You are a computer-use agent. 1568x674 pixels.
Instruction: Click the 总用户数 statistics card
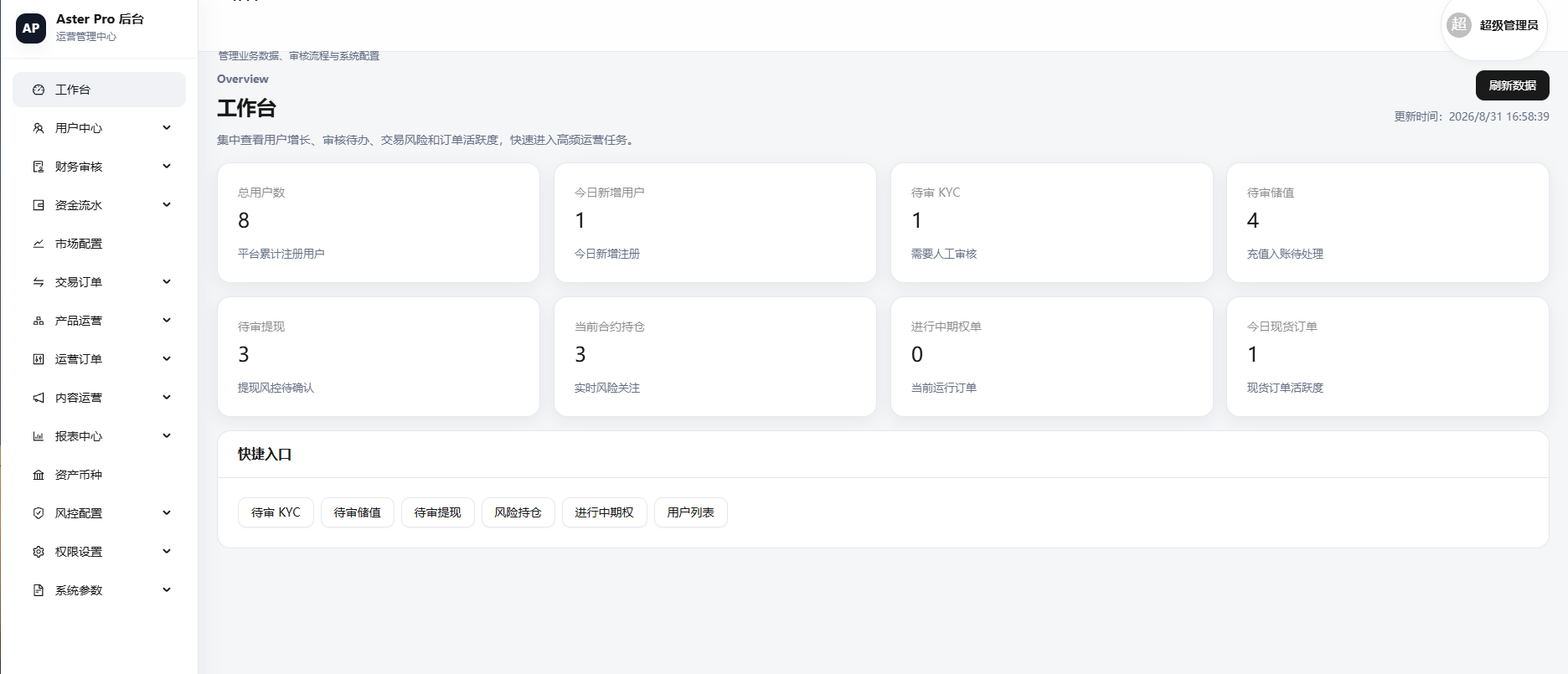coord(379,223)
